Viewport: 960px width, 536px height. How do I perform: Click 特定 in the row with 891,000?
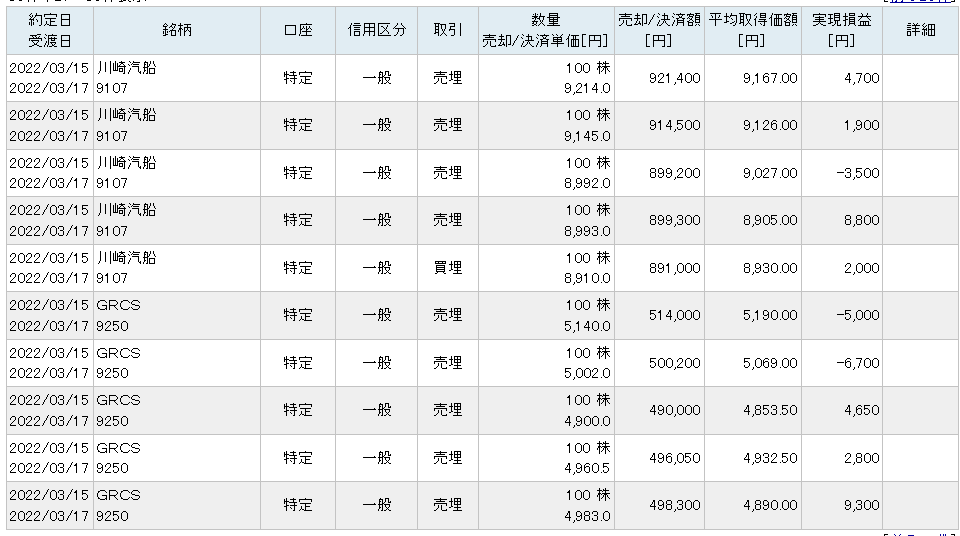[298, 268]
